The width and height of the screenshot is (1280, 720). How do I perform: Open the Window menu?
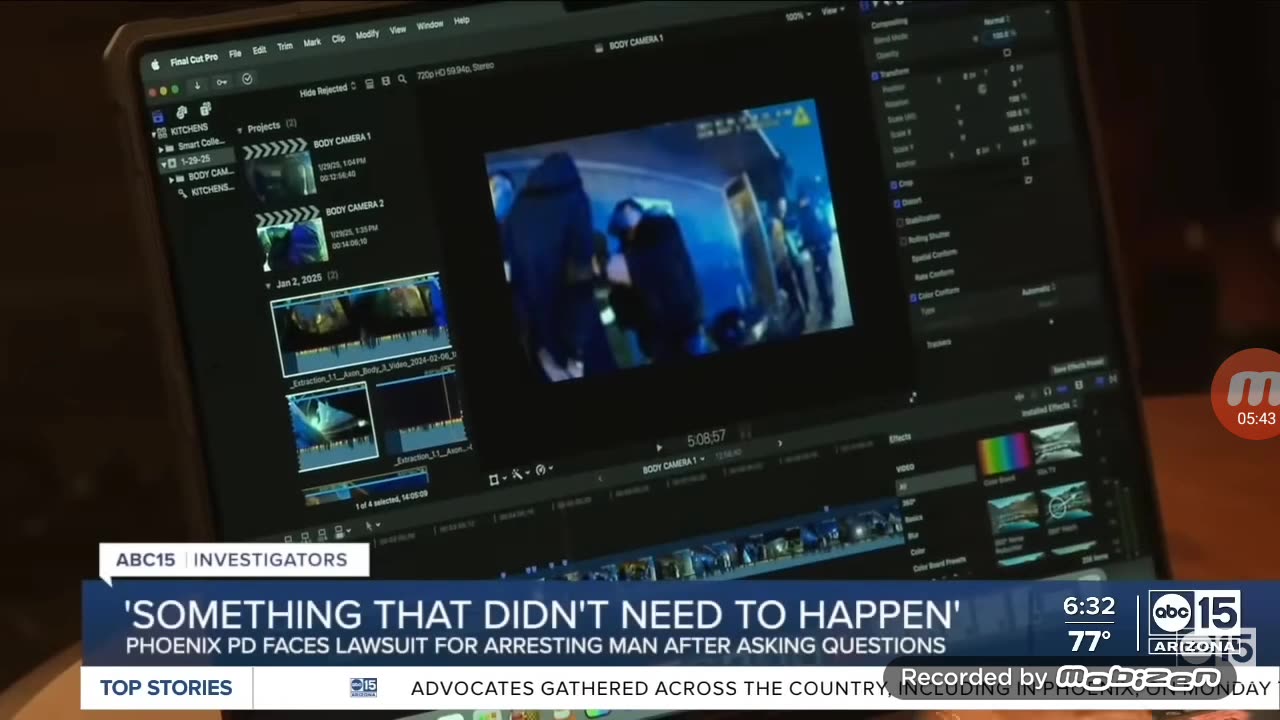[x=430, y=24]
